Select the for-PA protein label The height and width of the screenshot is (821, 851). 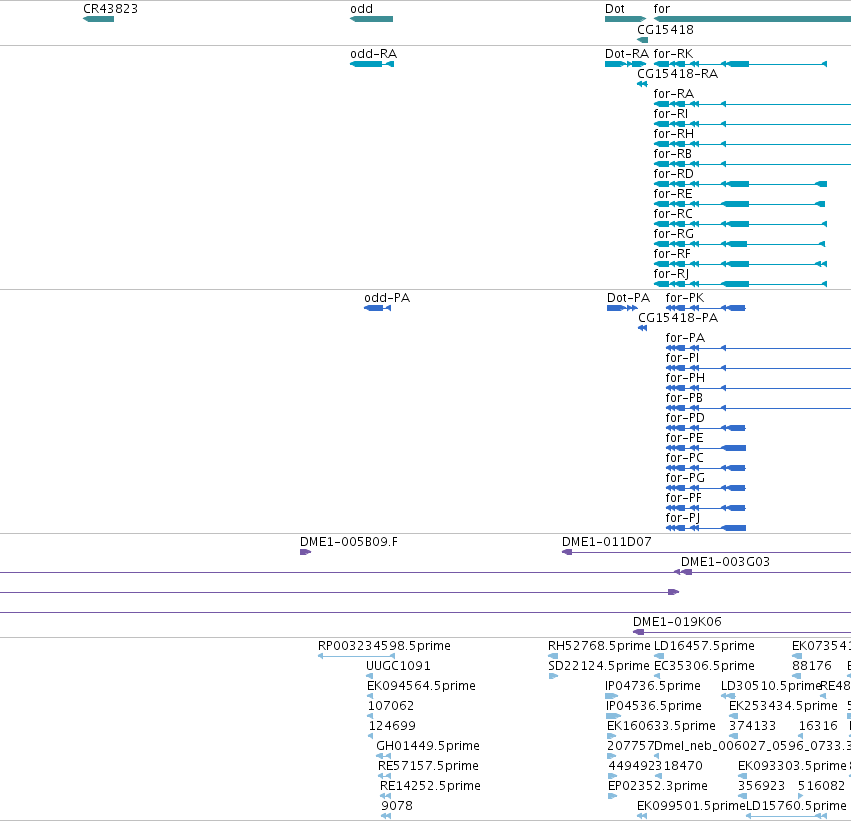coord(685,338)
